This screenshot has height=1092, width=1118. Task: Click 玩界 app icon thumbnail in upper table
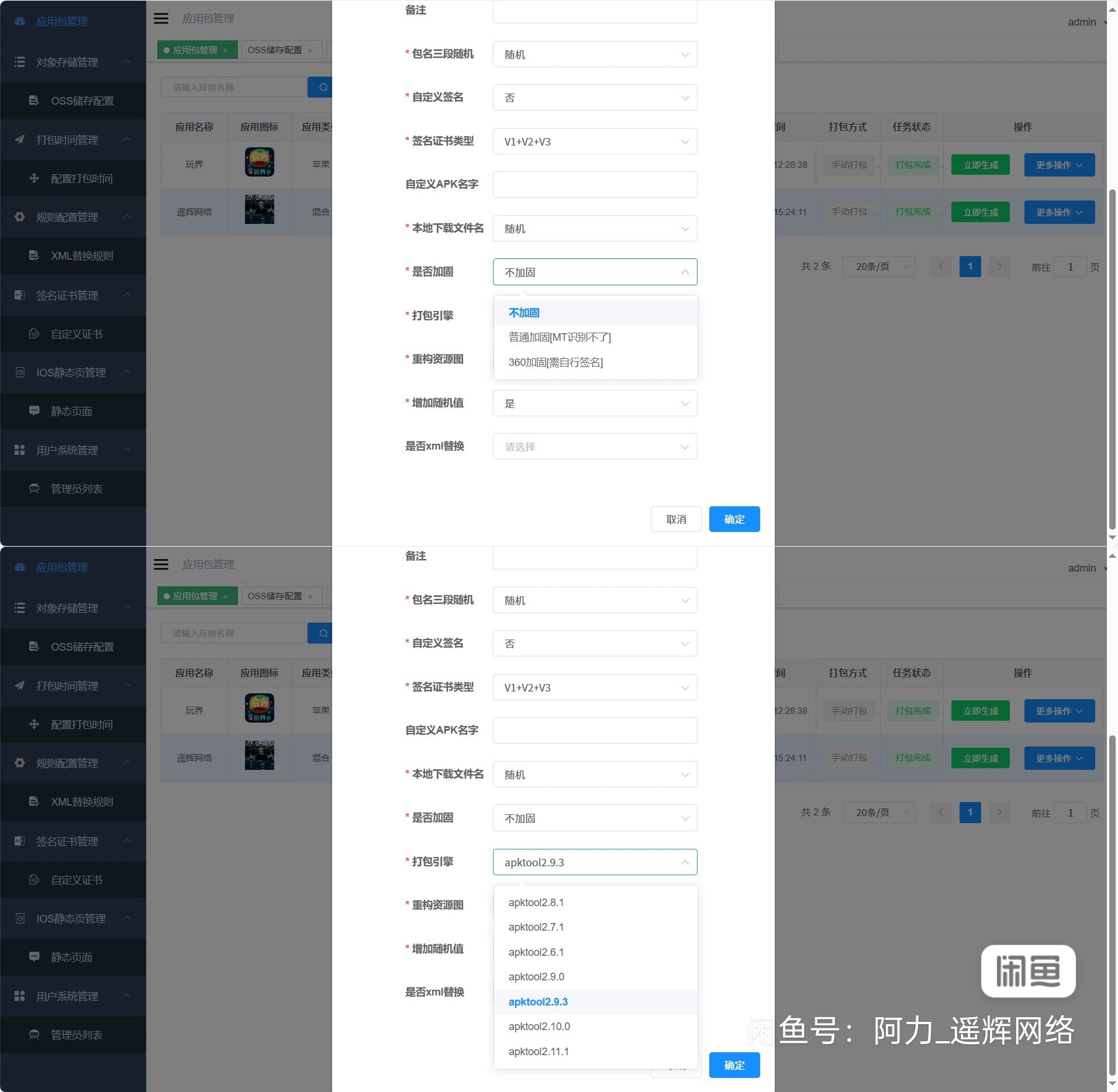(259, 163)
